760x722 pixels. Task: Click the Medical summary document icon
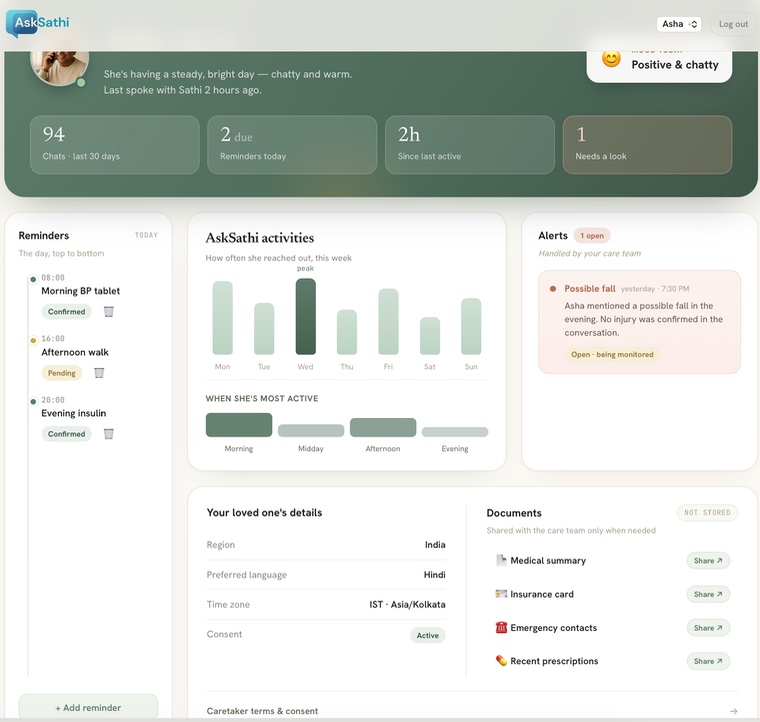coord(501,560)
